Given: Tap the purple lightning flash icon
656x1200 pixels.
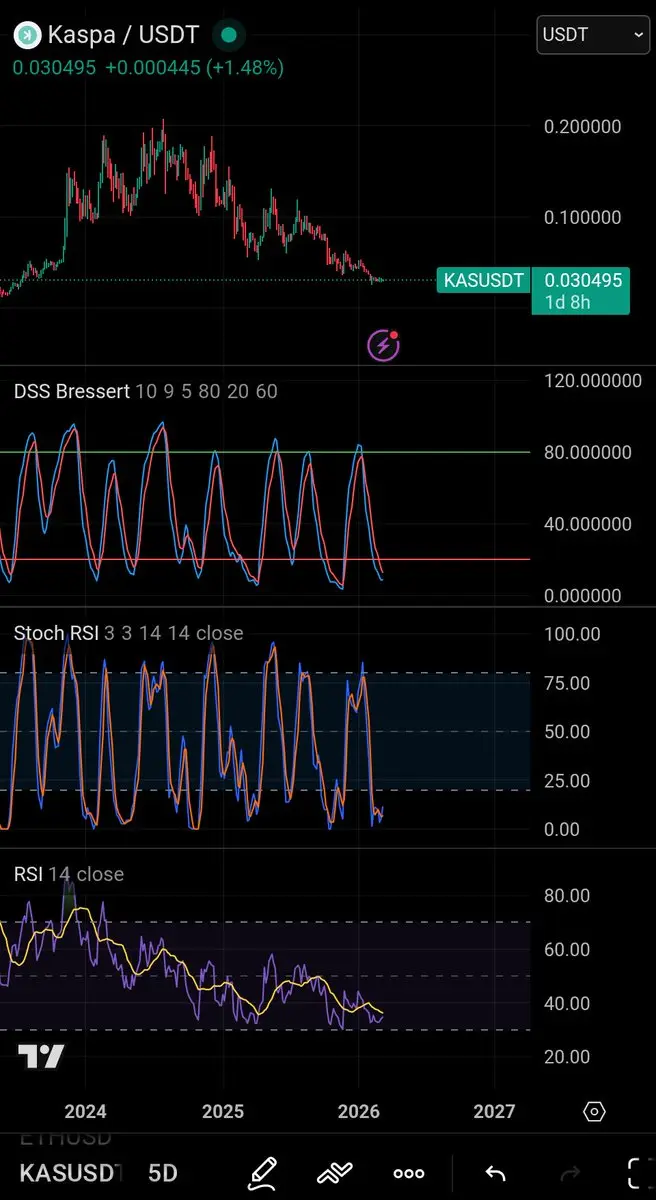Looking at the screenshot, I should [x=384, y=345].
